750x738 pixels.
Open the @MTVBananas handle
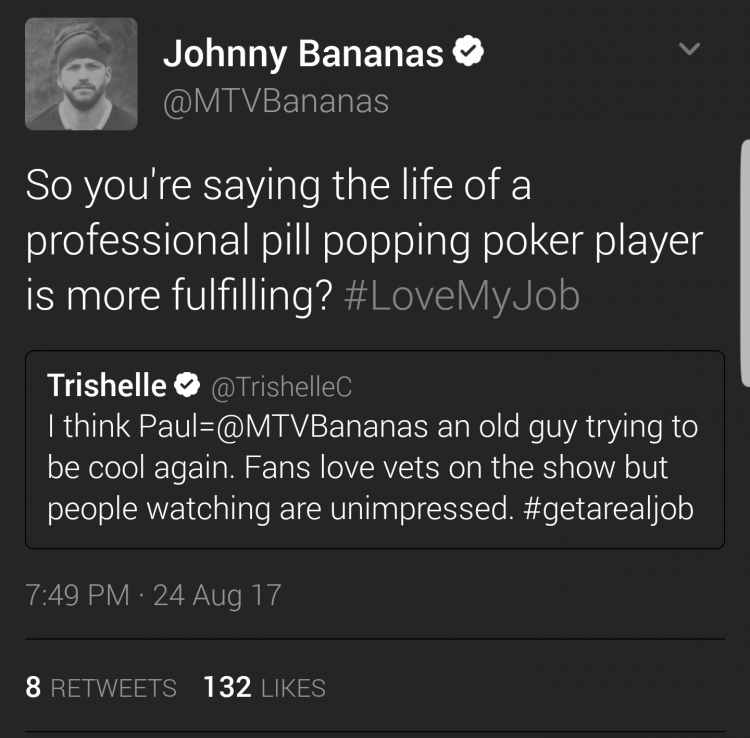276,101
